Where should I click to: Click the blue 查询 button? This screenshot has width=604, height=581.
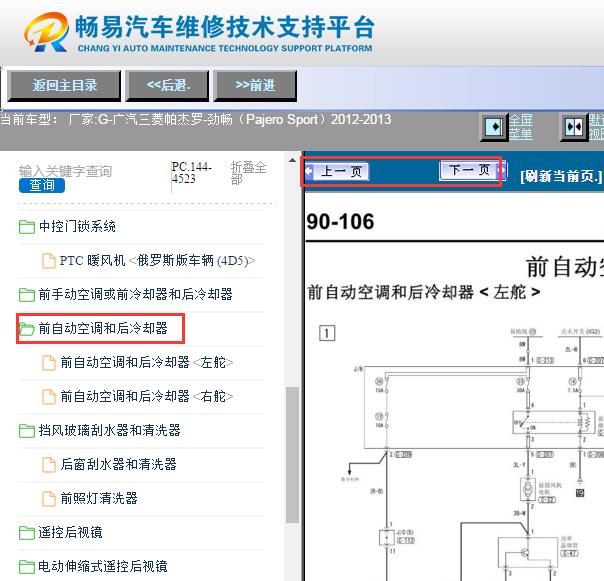(42, 185)
